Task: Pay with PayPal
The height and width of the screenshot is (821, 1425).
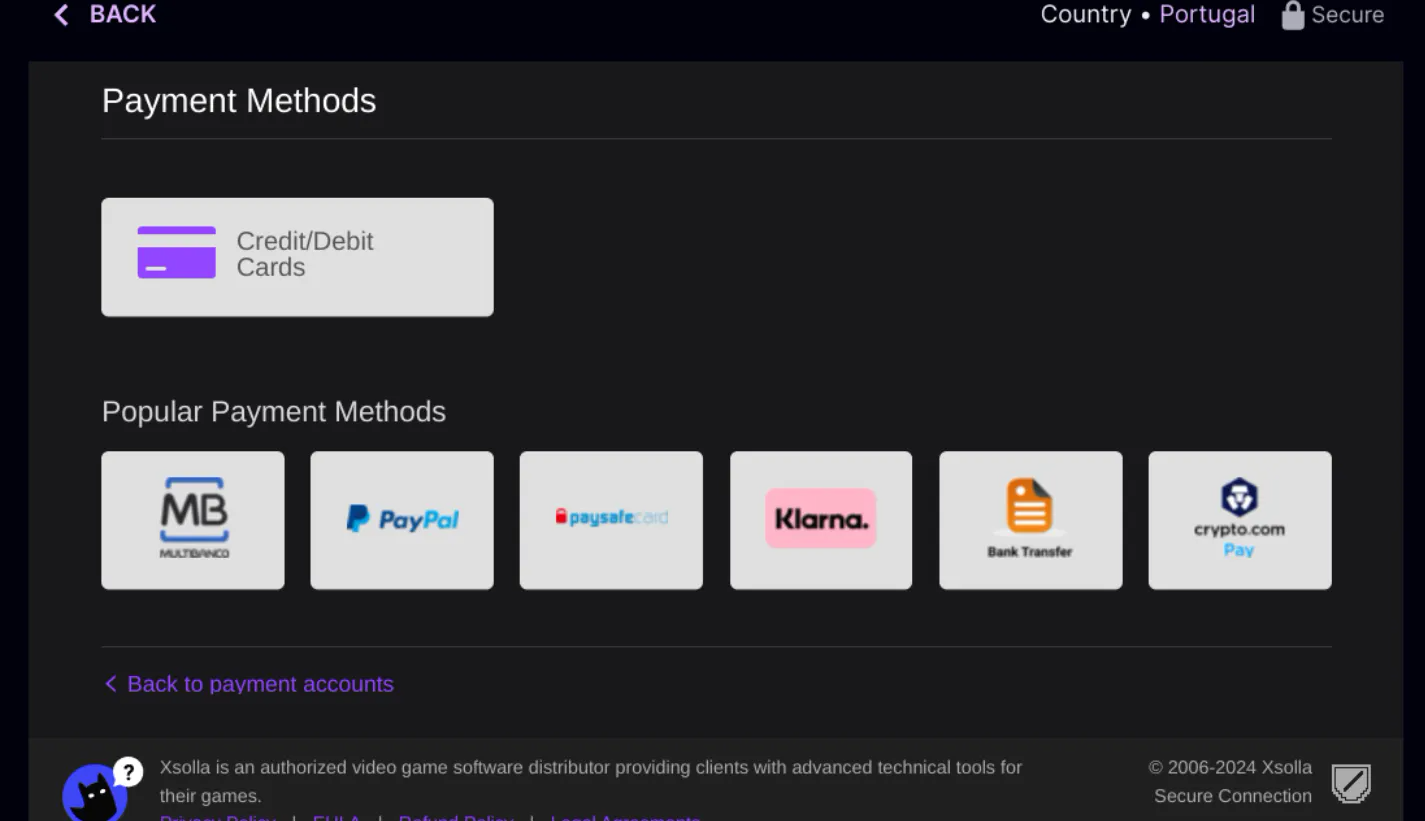Action: click(x=402, y=520)
